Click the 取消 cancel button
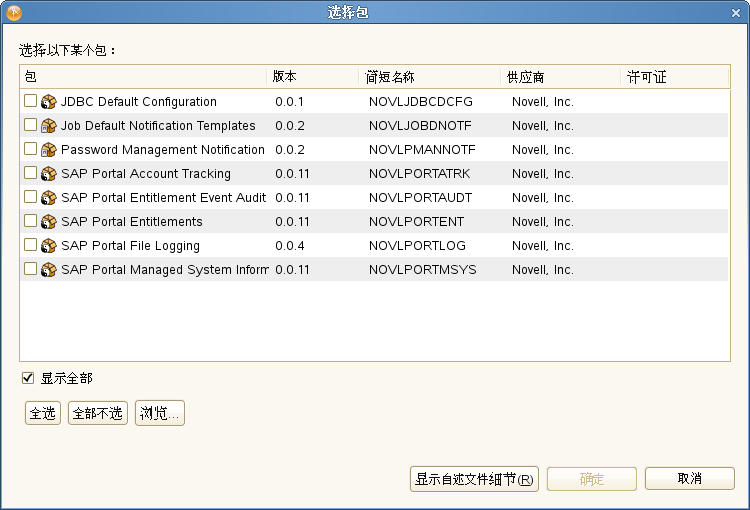Viewport: 750px width, 510px height. [689, 478]
